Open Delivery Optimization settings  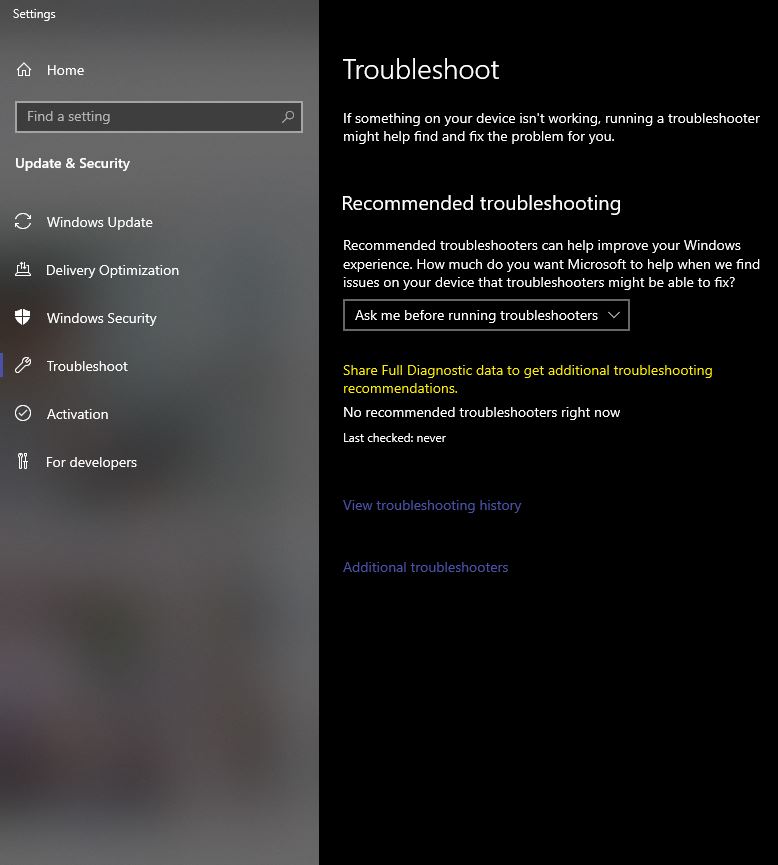click(112, 270)
